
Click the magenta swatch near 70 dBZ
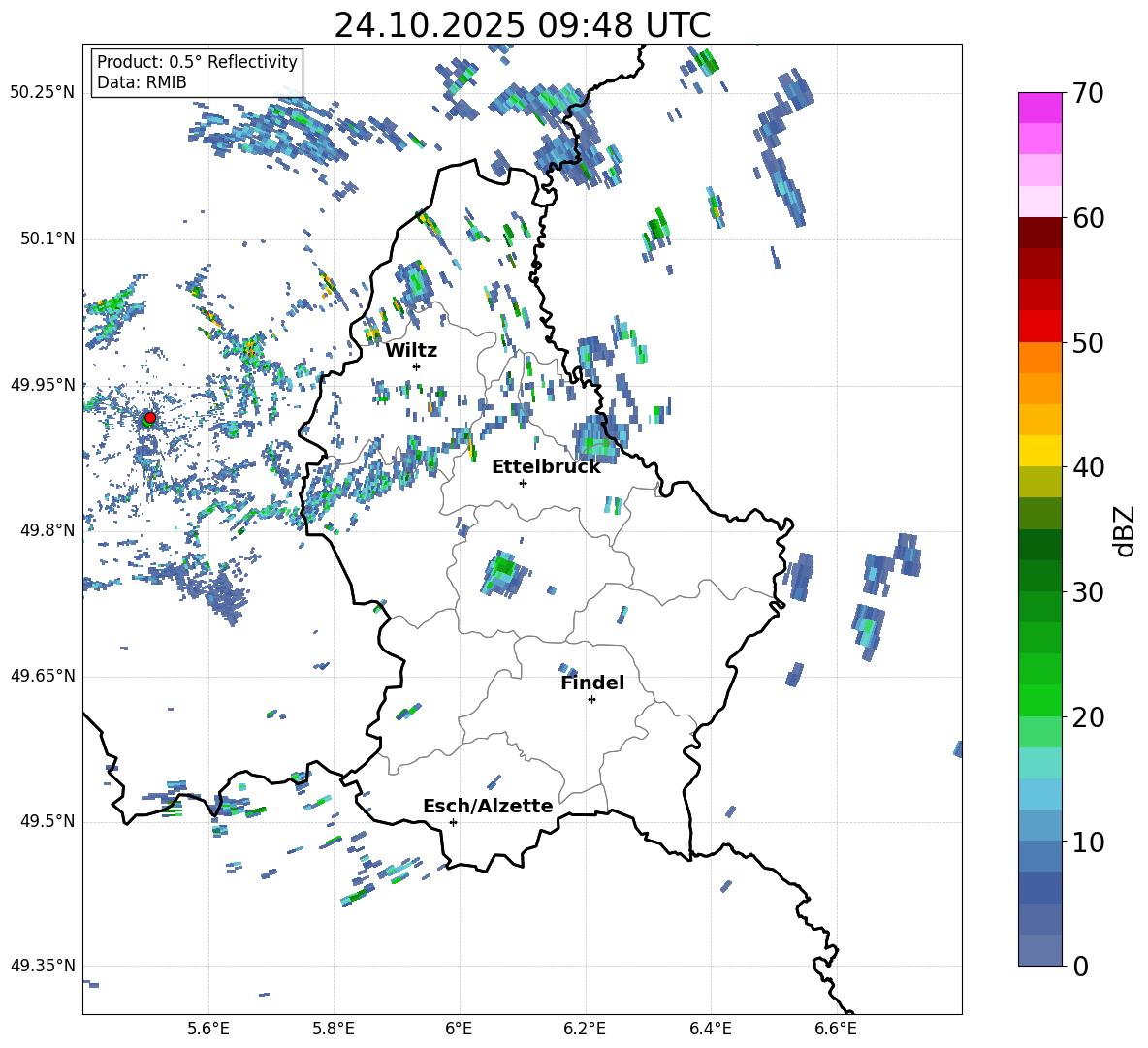point(1039,108)
